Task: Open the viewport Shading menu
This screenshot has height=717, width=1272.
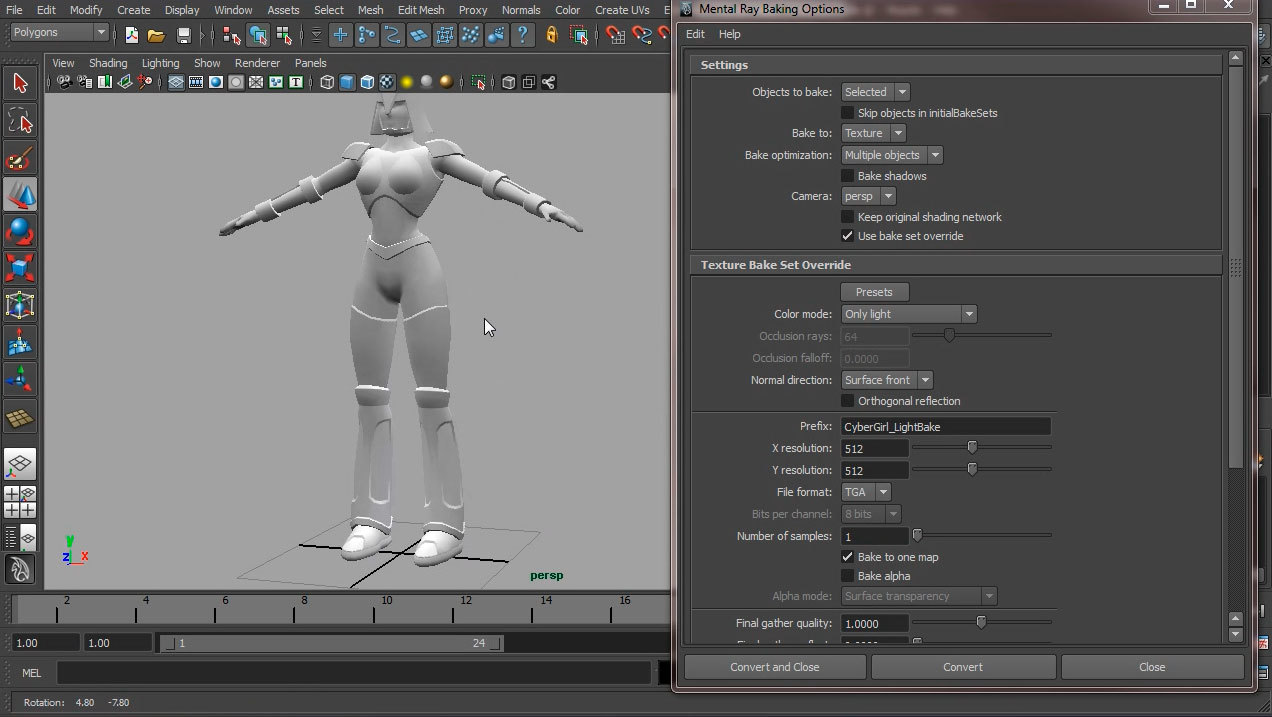Action: coord(107,63)
